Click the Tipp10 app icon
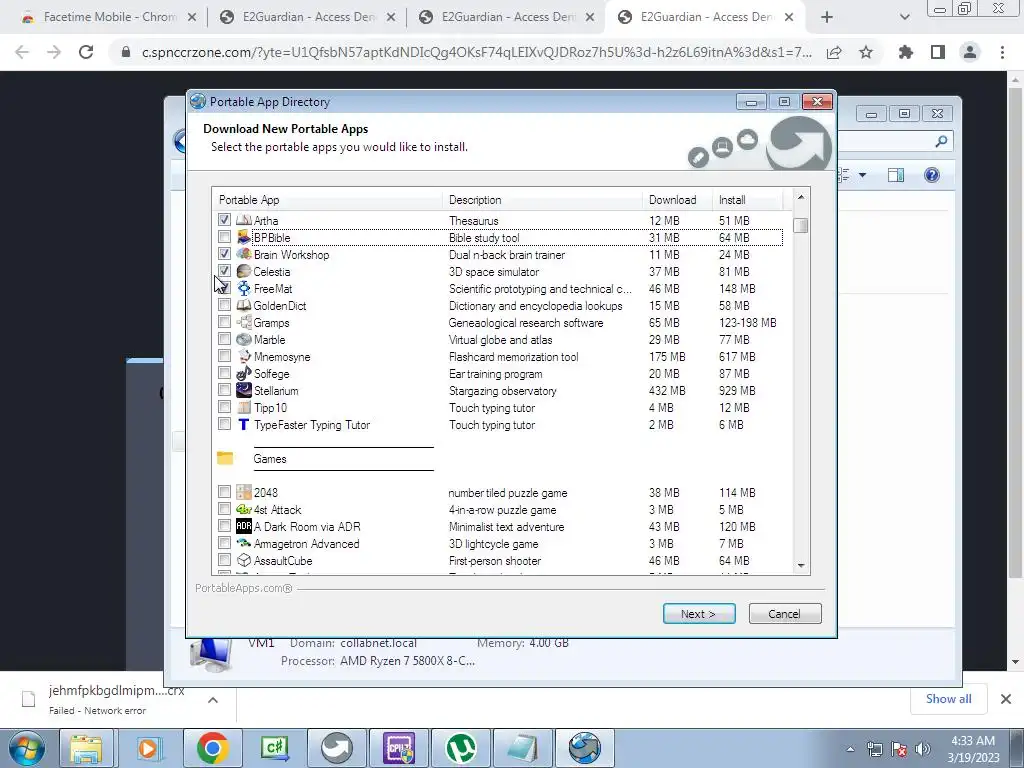This screenshot has height=768, width=1024. coord(244,407)
